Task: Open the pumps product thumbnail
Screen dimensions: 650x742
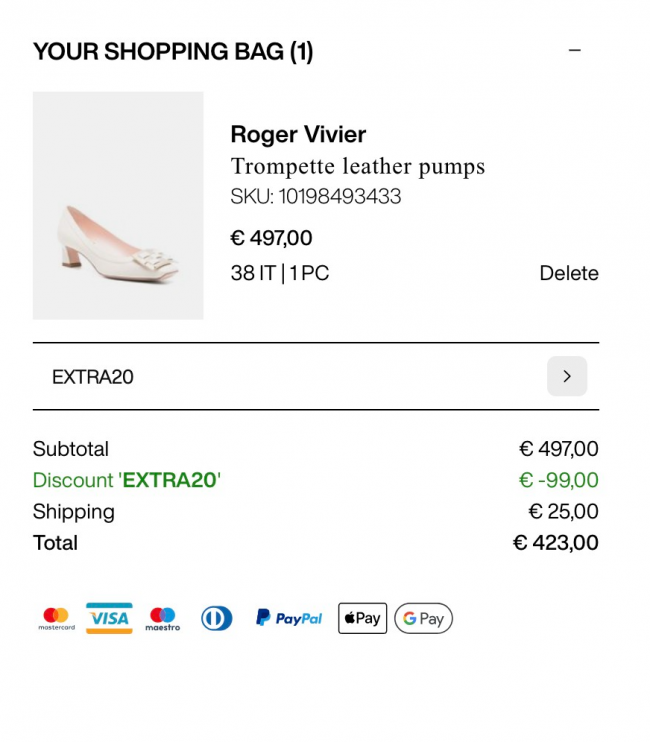Action: 118,206
